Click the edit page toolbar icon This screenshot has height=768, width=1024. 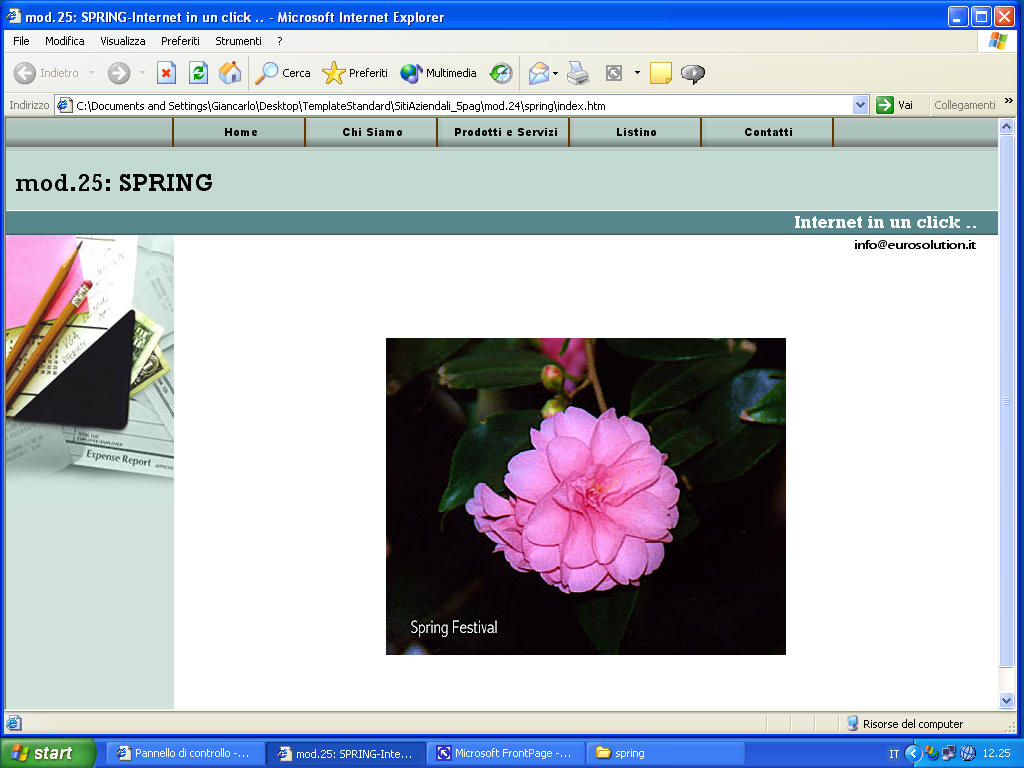[x=614, y=73]
